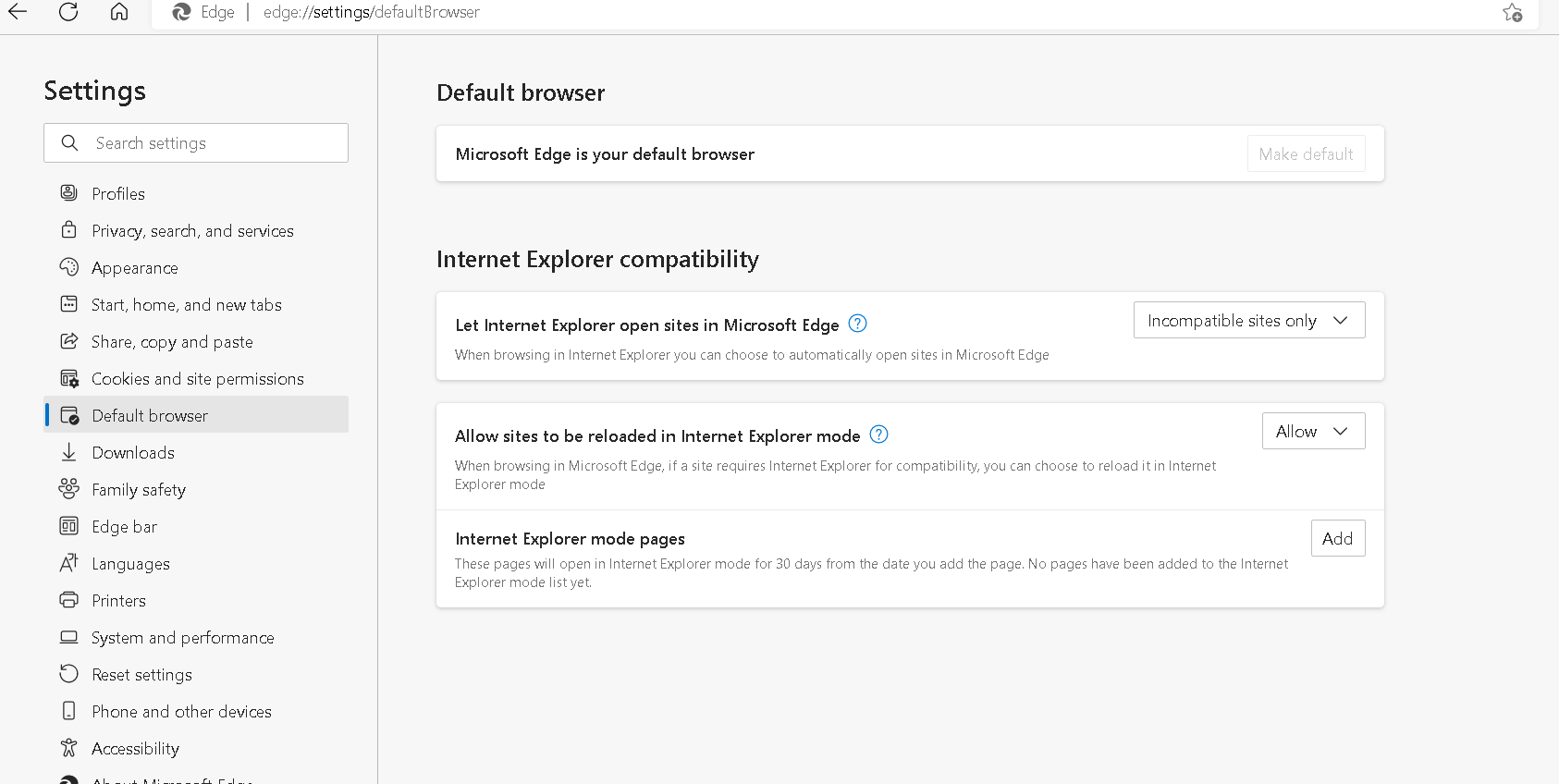Click the Family safety icon

point(68,488)
